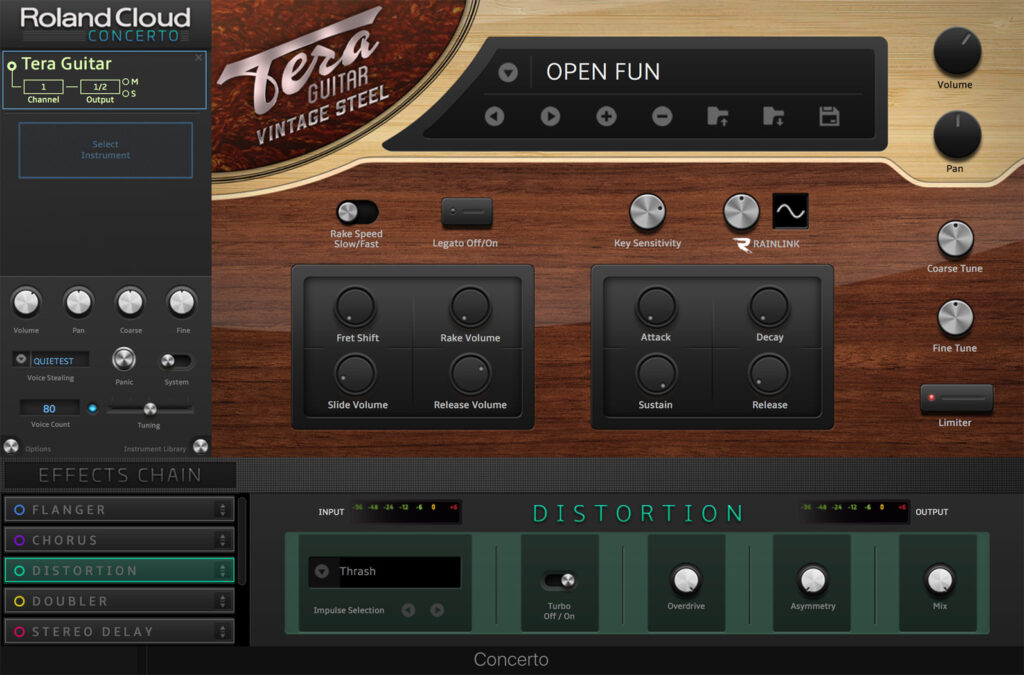
Task: Click the Fret Shift knob
Action: pyautogui.click(x=355, y=307)
